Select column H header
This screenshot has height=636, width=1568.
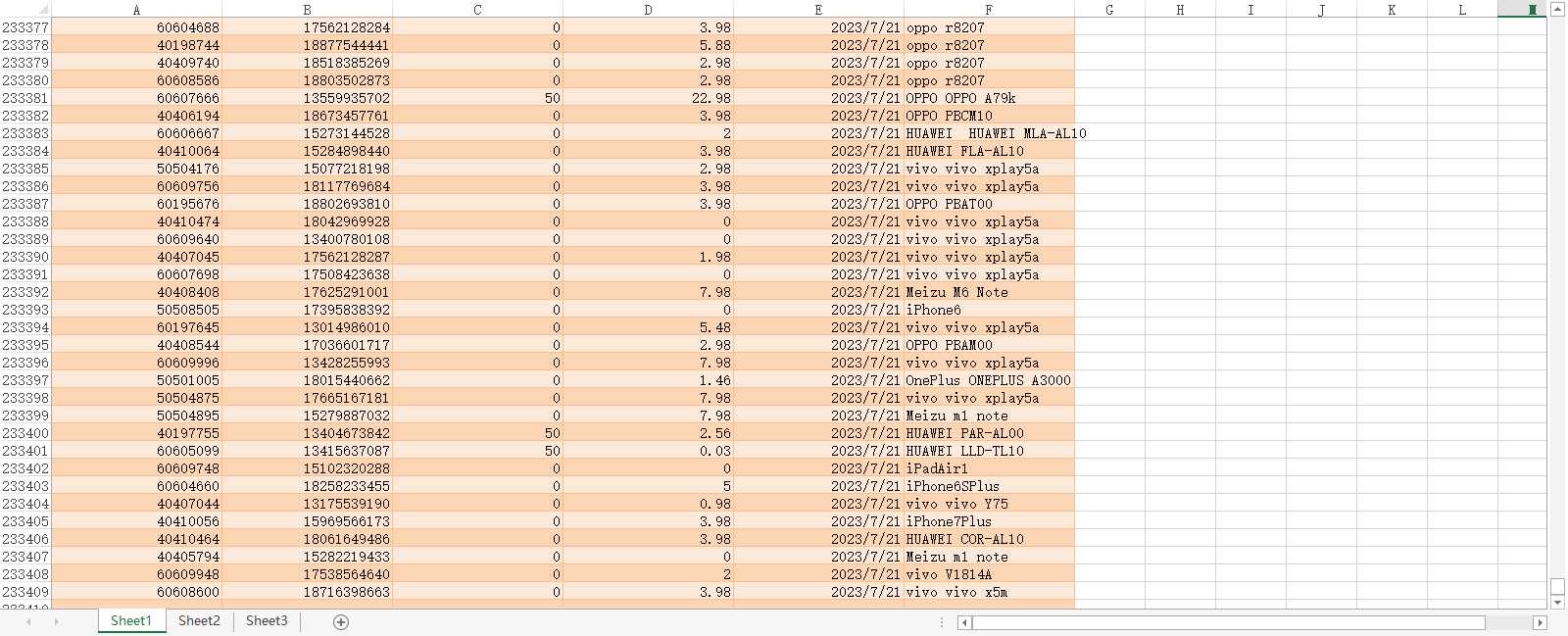[1180, 10]
